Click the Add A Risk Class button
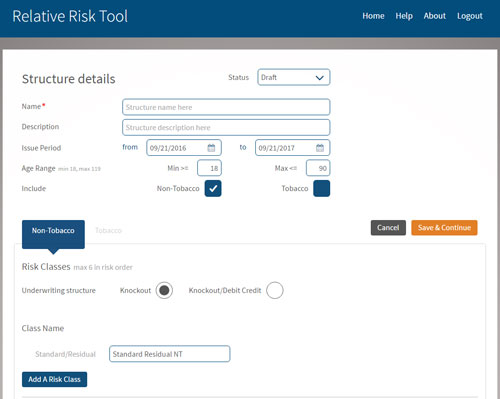The height and width of the screenshot is (399, 500). click(55, 379)
